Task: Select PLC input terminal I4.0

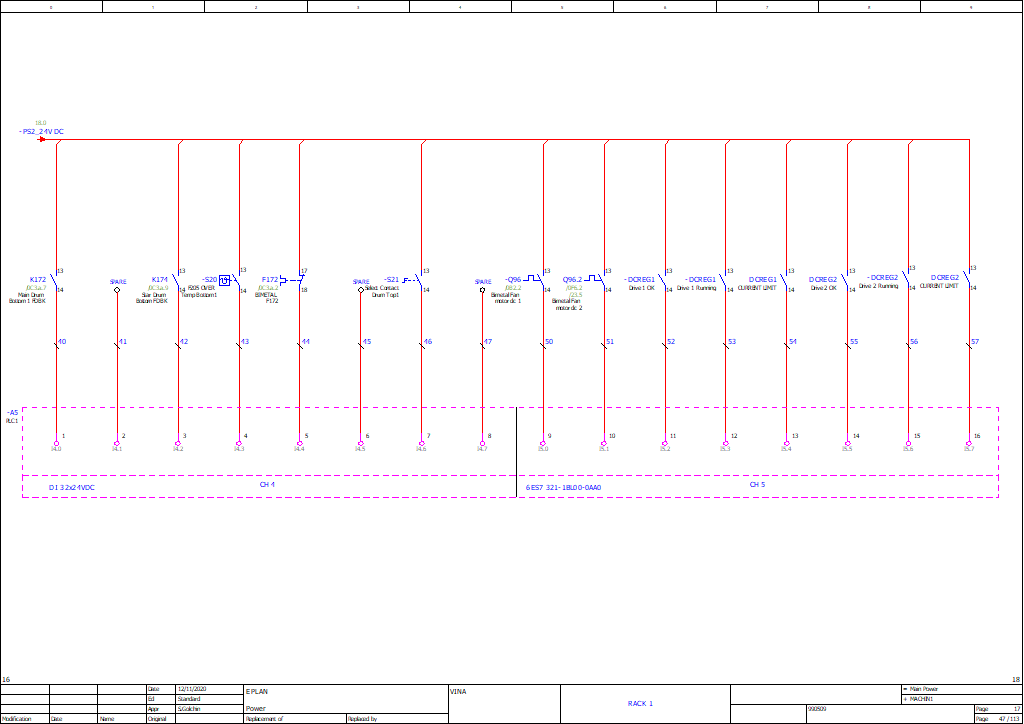Action: pyautogui.click(x=56, y=443)
